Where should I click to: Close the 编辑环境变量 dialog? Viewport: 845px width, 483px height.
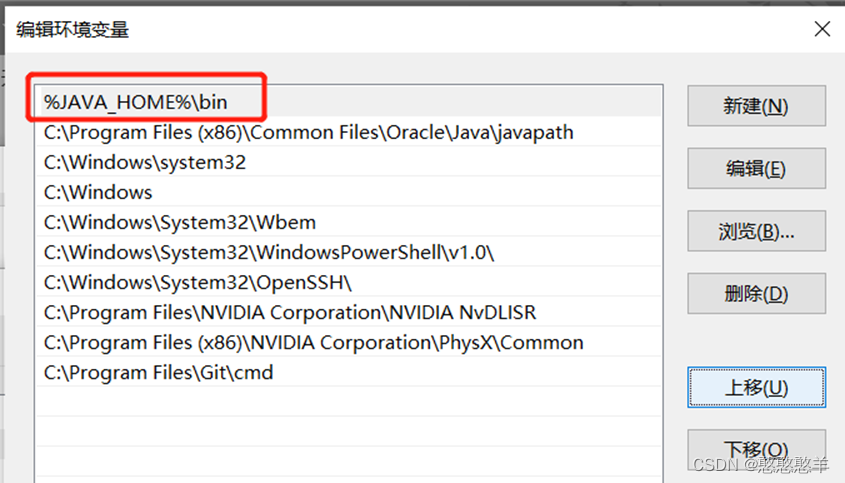[x=822, y=29]
